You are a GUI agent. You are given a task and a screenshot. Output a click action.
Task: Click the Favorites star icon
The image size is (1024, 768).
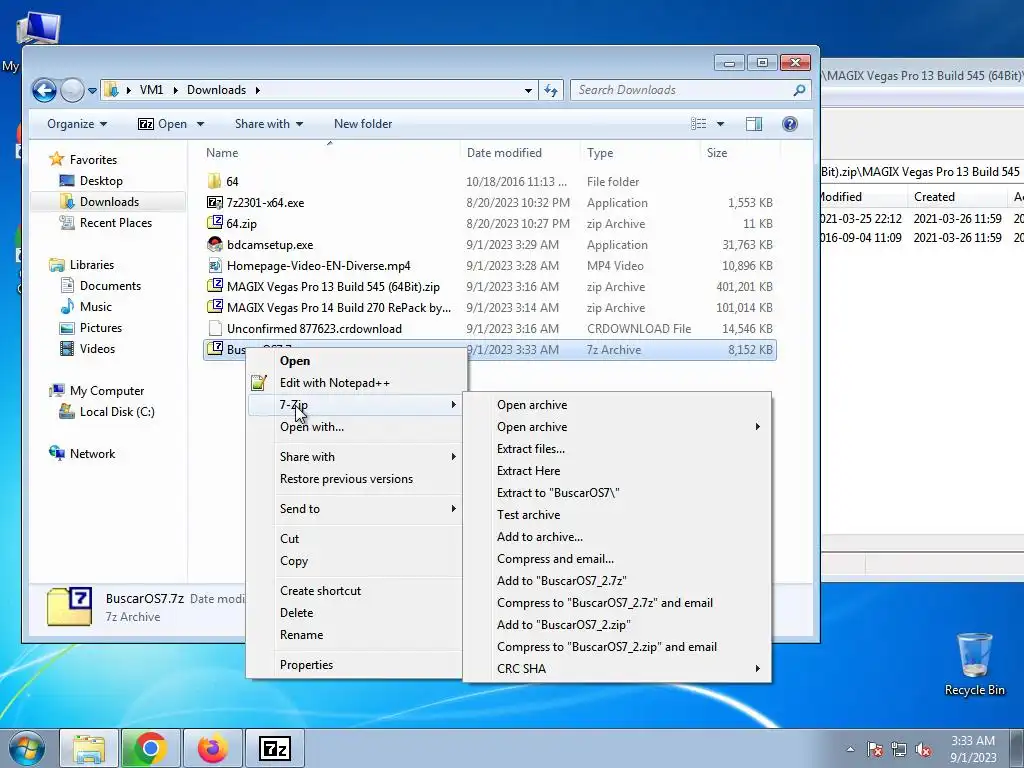(57, 159)
